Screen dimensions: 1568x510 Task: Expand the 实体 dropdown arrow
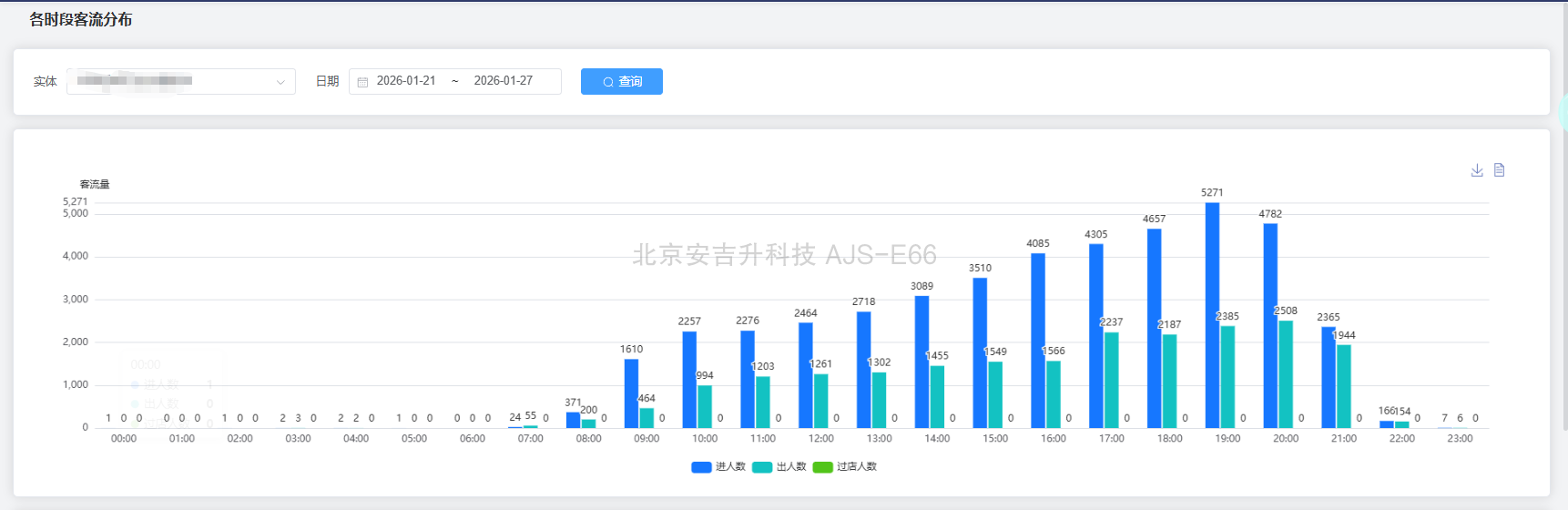[280, 82]
